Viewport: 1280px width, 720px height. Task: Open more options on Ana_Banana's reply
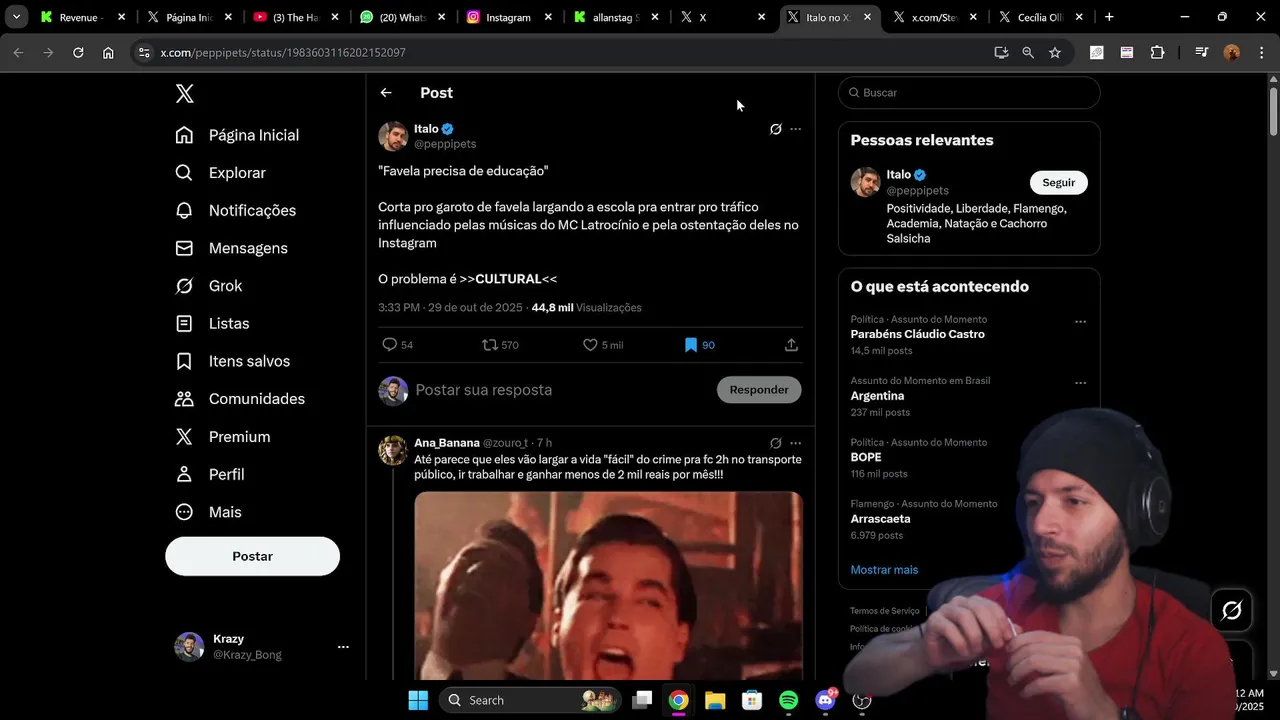796,443
